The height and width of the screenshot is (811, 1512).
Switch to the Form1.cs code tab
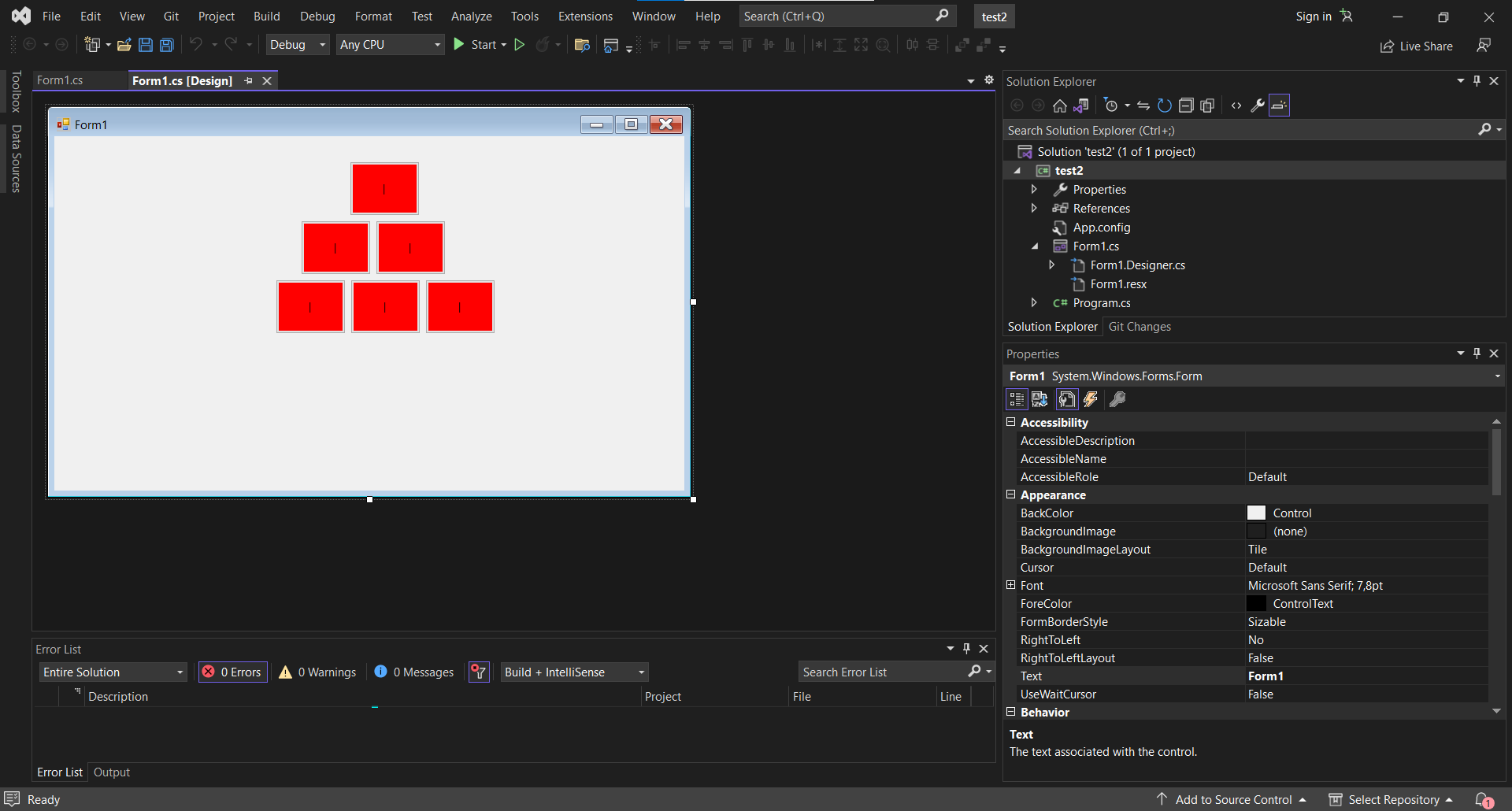[61, 80]
